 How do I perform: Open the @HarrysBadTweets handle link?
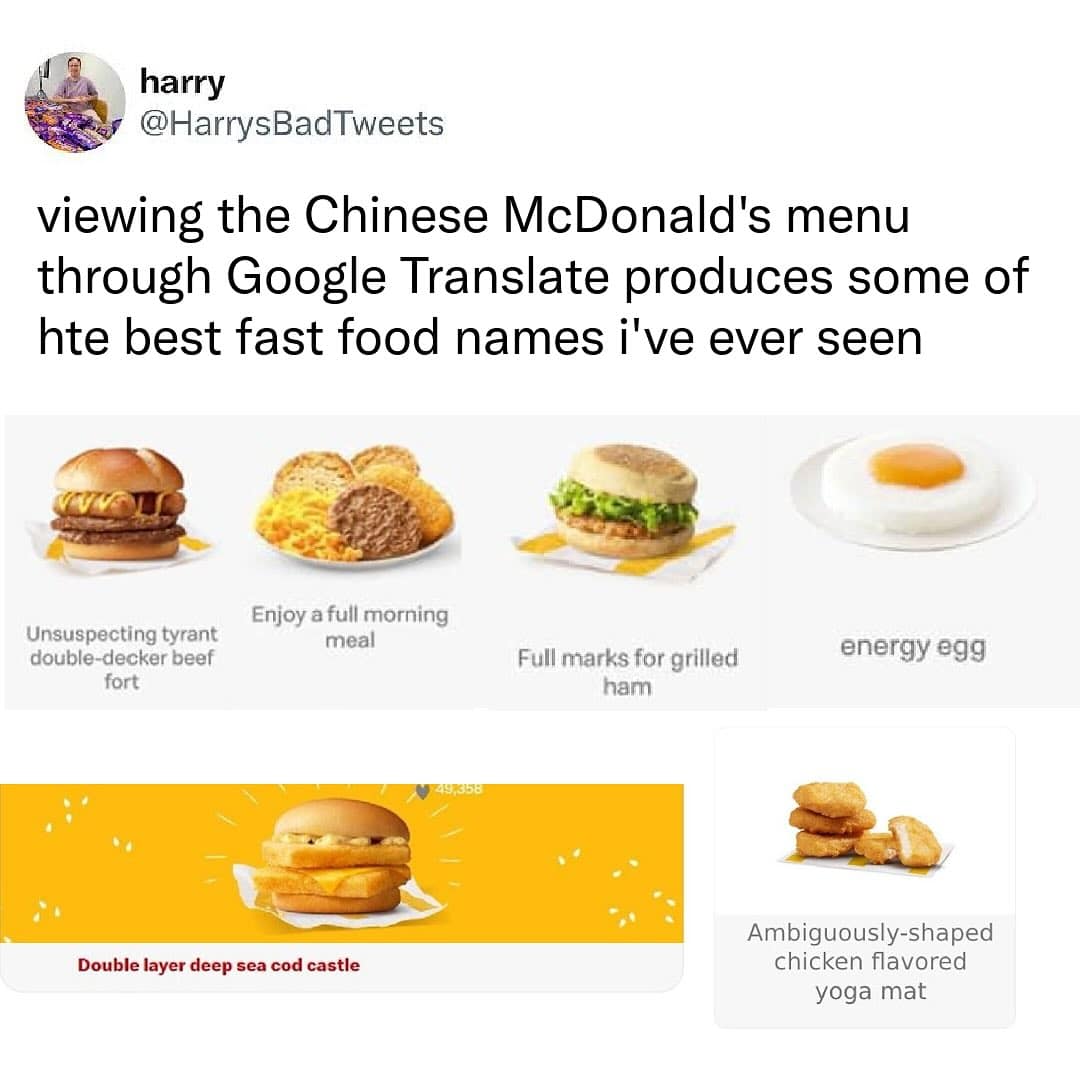click(291, 123)
